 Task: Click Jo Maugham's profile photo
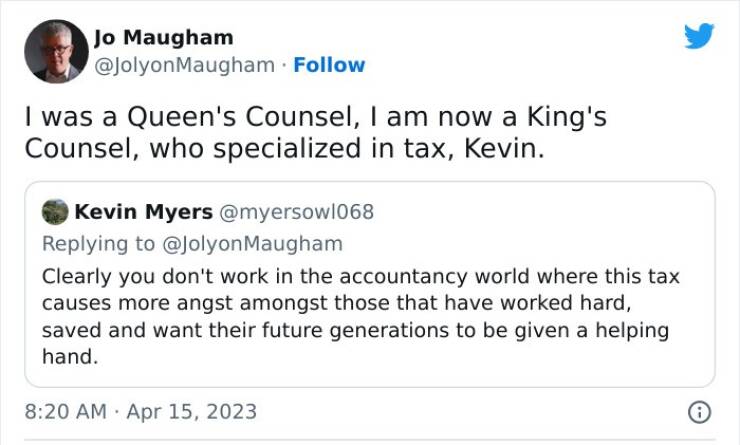56,51
